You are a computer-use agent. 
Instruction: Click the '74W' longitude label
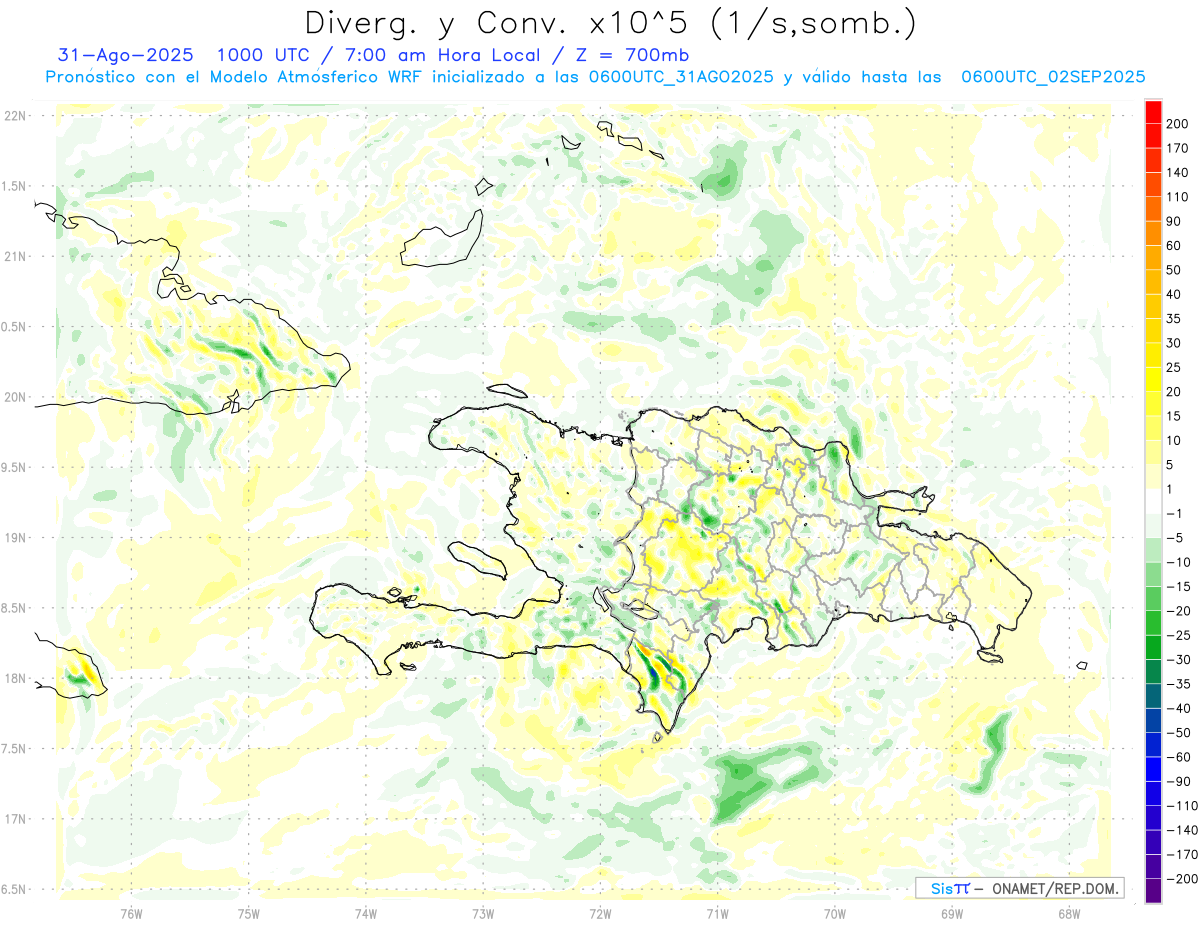(366, 913)
